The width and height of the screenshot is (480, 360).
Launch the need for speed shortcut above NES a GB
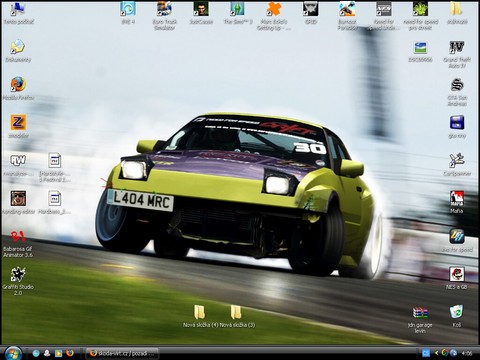point(457,236)
